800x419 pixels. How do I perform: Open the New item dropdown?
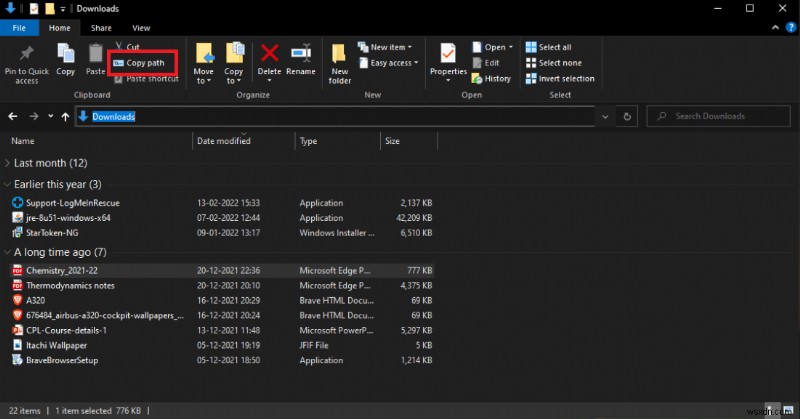tap(391, 47)
